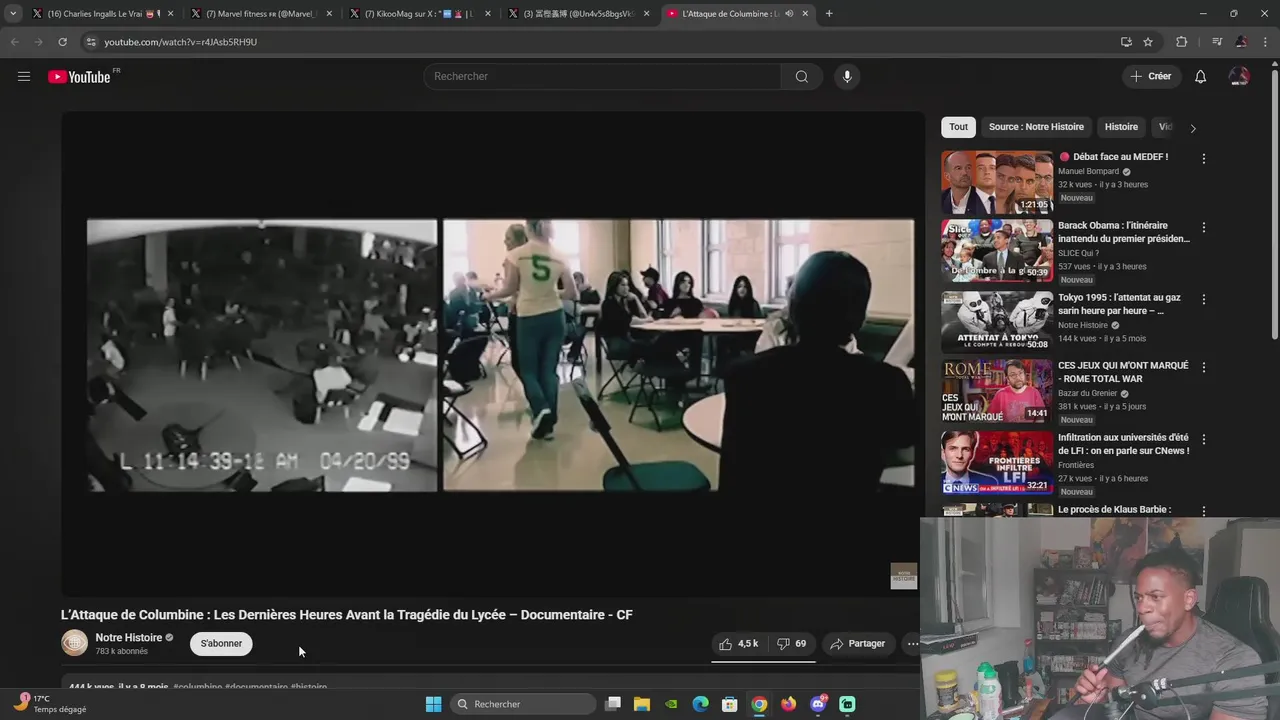Open more actions ellipsis beside Partager
Screen dimensions: 1280x720
click(x=911, y=644)
